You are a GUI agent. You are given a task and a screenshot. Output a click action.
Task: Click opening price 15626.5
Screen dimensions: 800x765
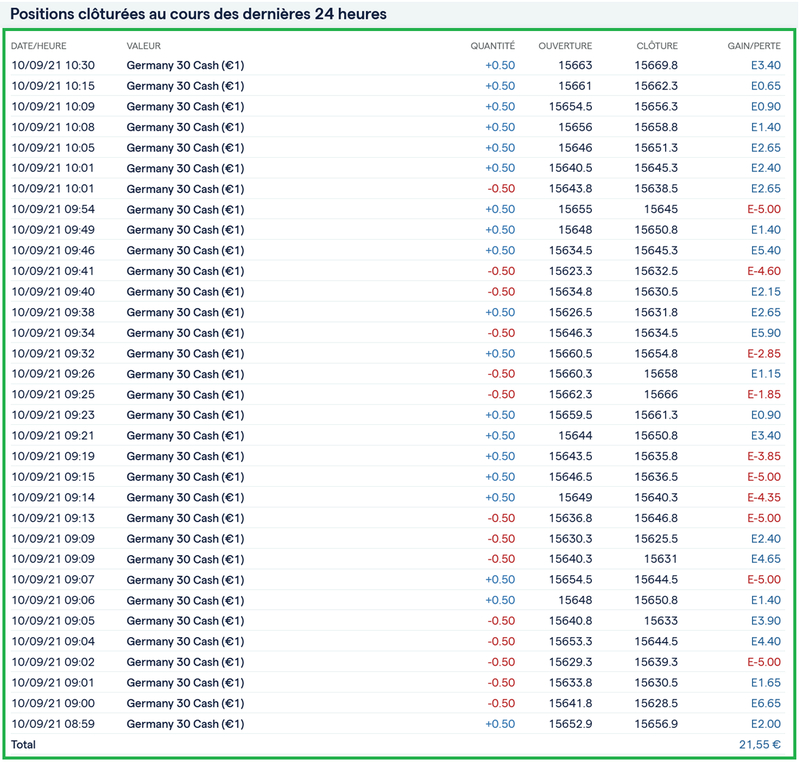click(570, 312)
